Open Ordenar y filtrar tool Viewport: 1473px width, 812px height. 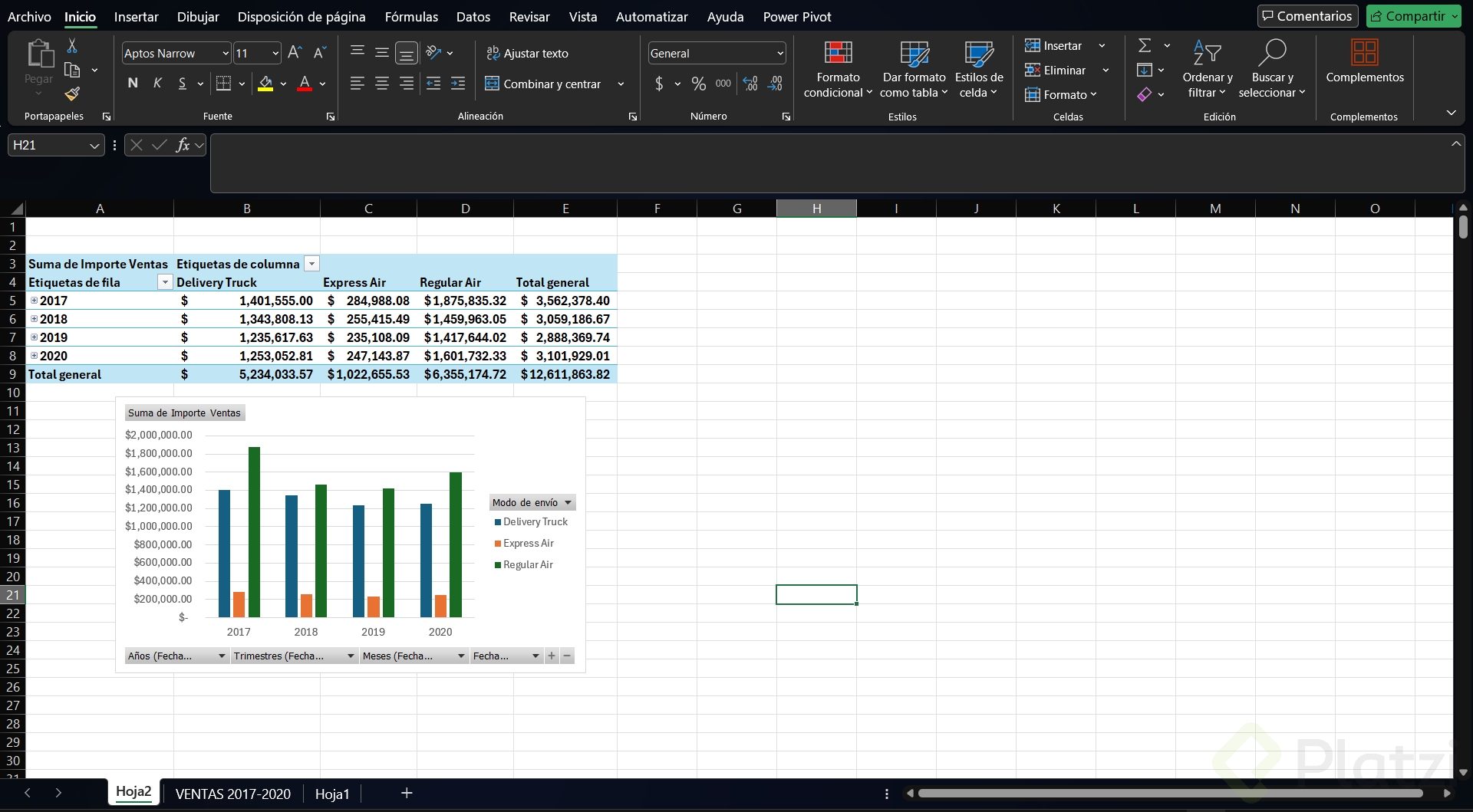point(1207,69)
